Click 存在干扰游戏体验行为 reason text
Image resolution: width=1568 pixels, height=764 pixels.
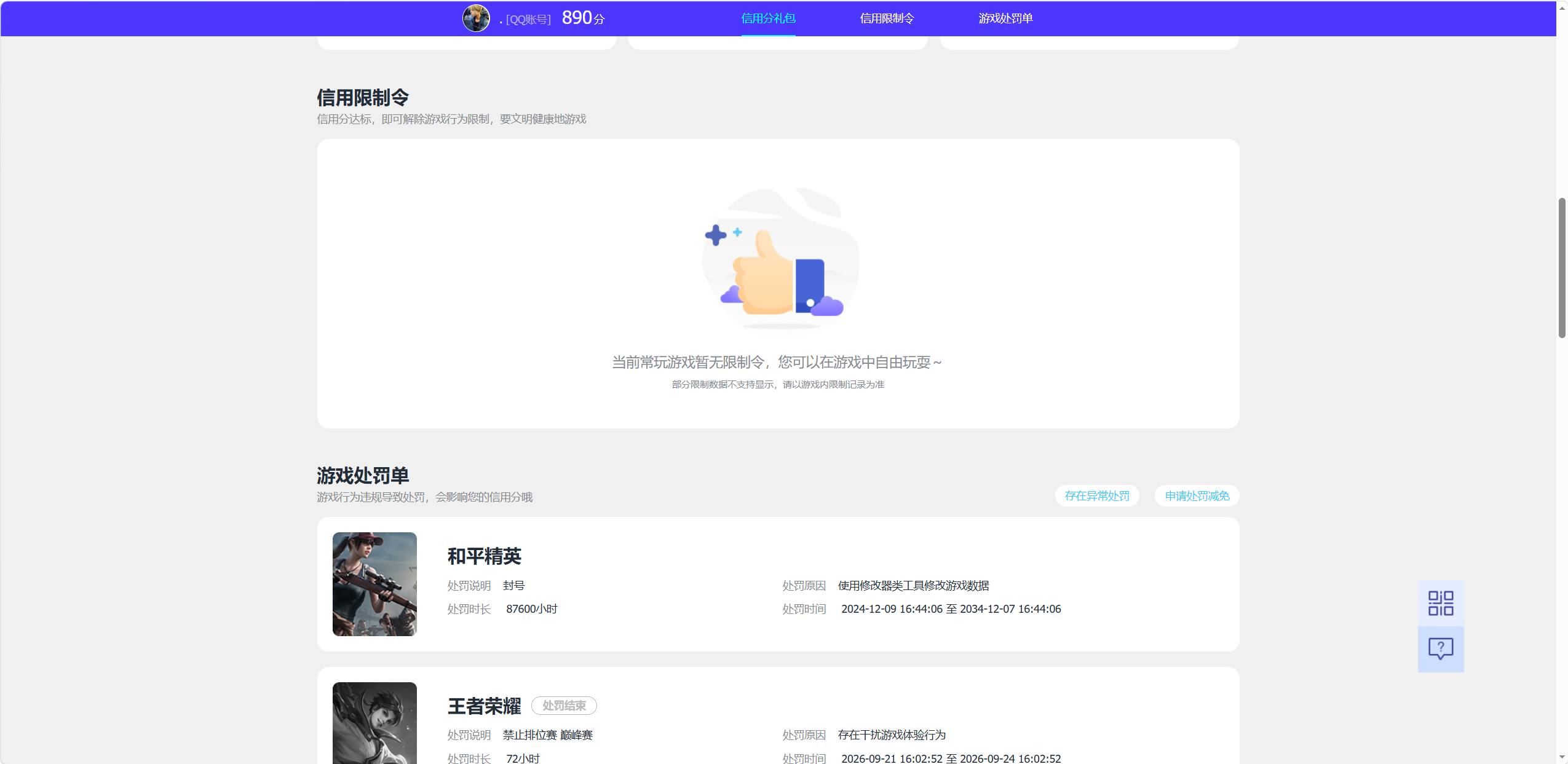click(x=892, y=735)
